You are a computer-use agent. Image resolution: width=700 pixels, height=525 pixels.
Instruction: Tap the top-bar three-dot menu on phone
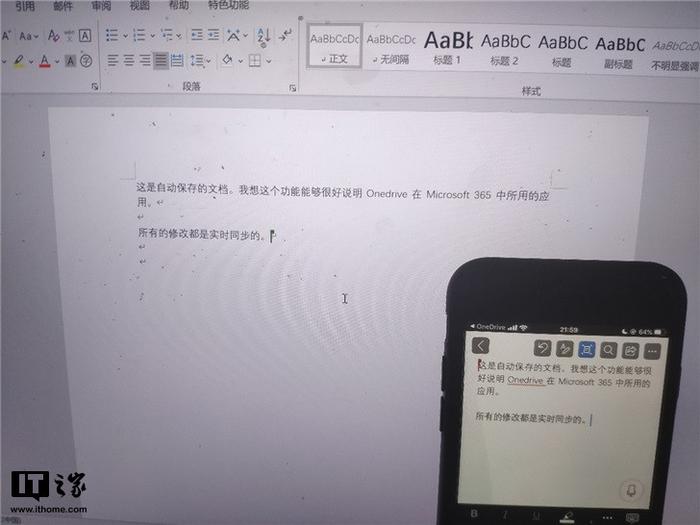pos(652,352)
